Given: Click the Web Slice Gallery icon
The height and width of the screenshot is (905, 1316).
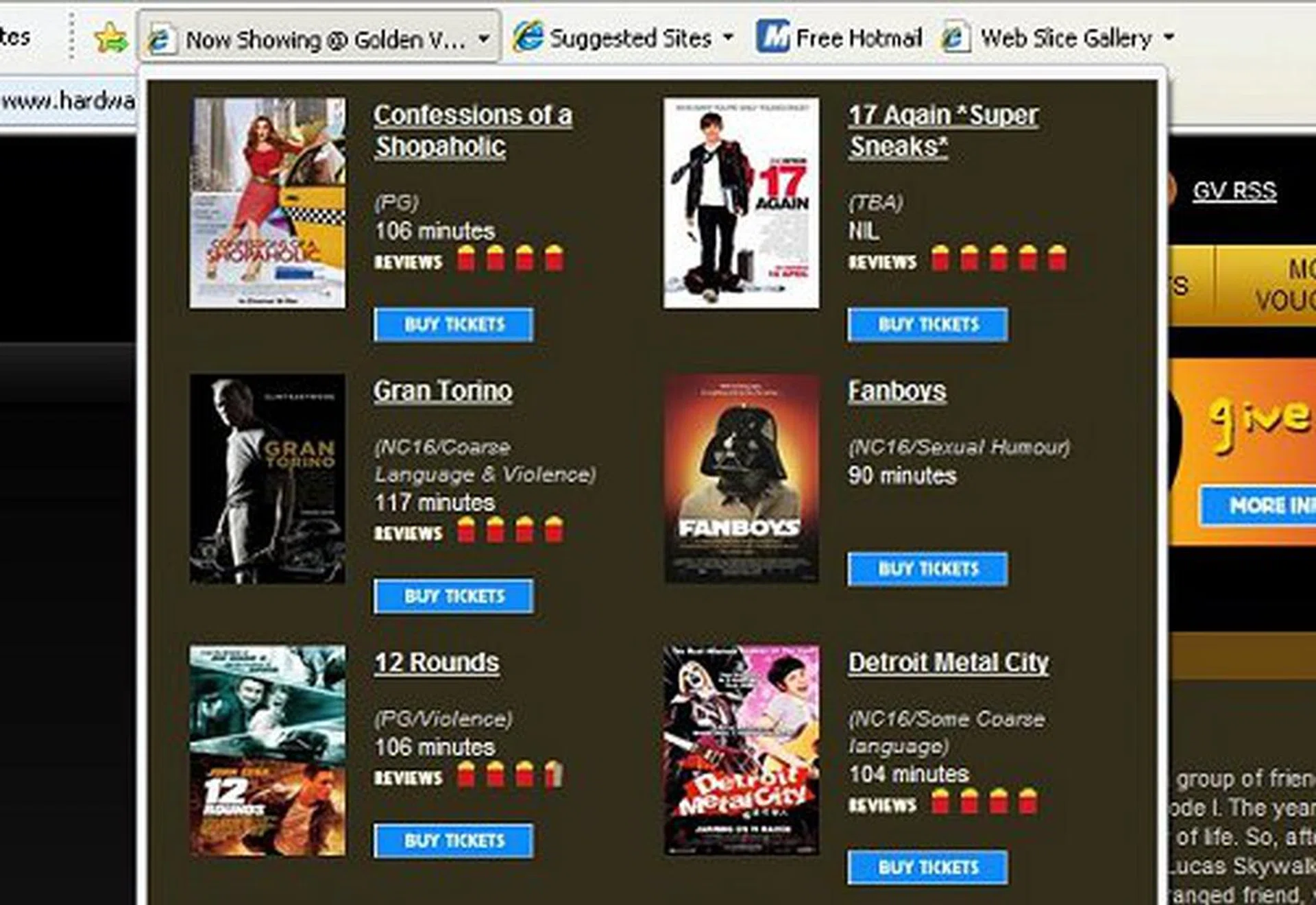Looking at the screenshot, I should tap(955, 37).
